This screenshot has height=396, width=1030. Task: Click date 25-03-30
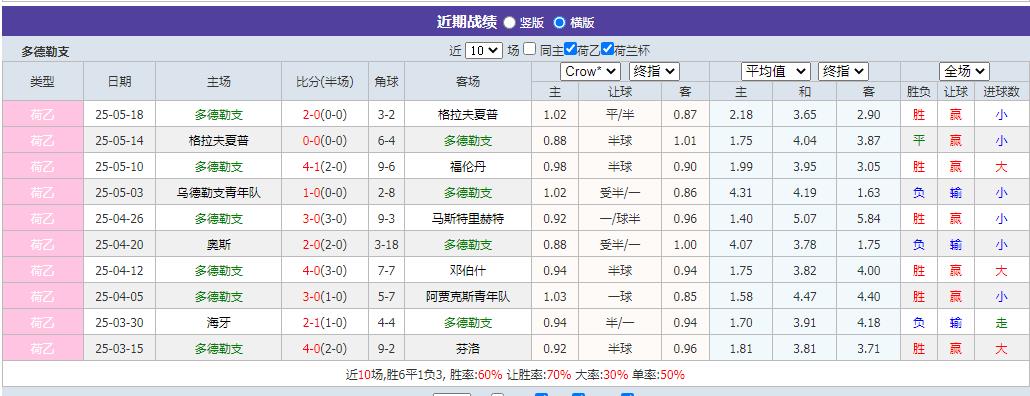tap(120, 322)
